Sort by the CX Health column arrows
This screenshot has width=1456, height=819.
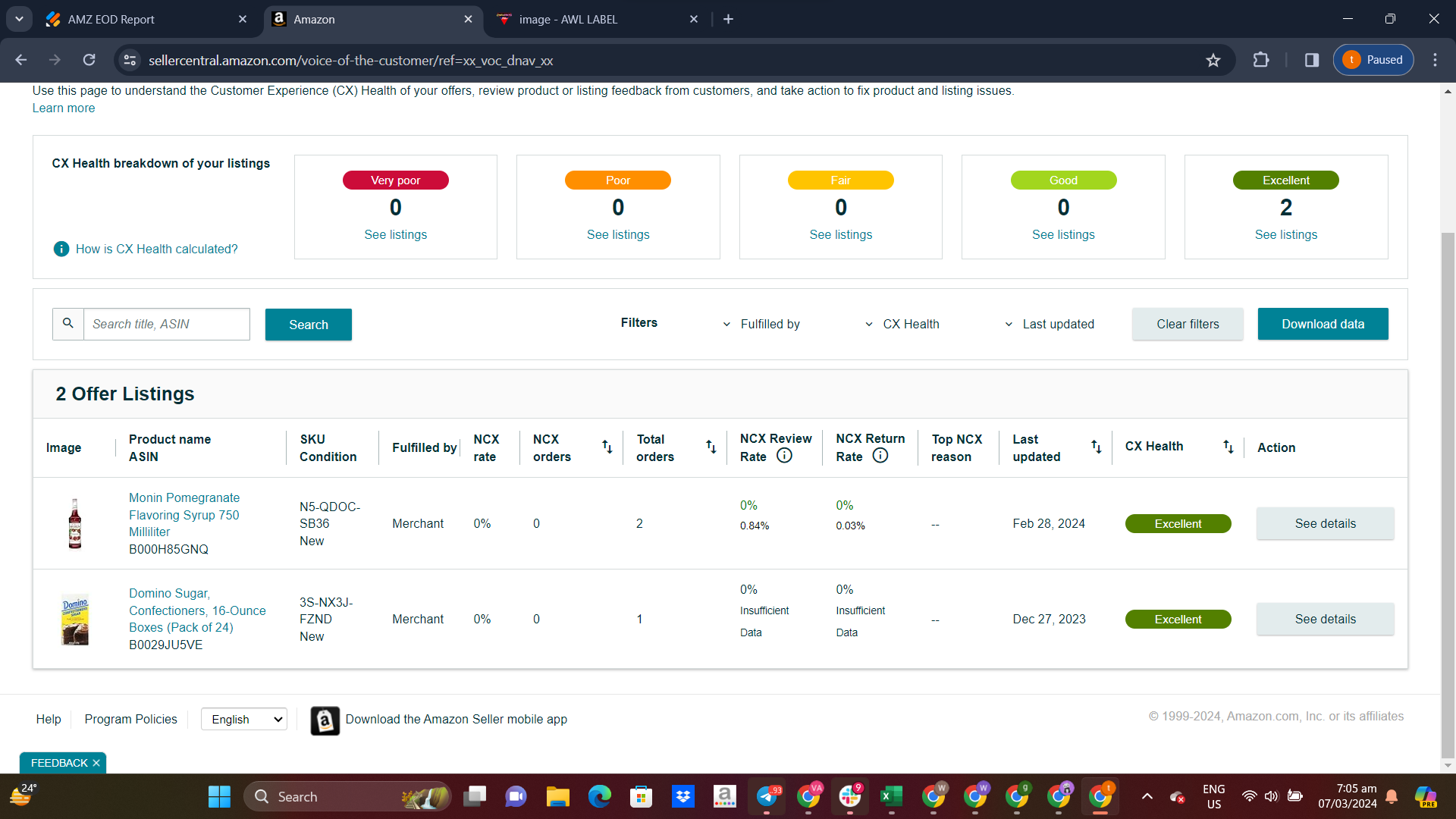[x=1228, y=447]
